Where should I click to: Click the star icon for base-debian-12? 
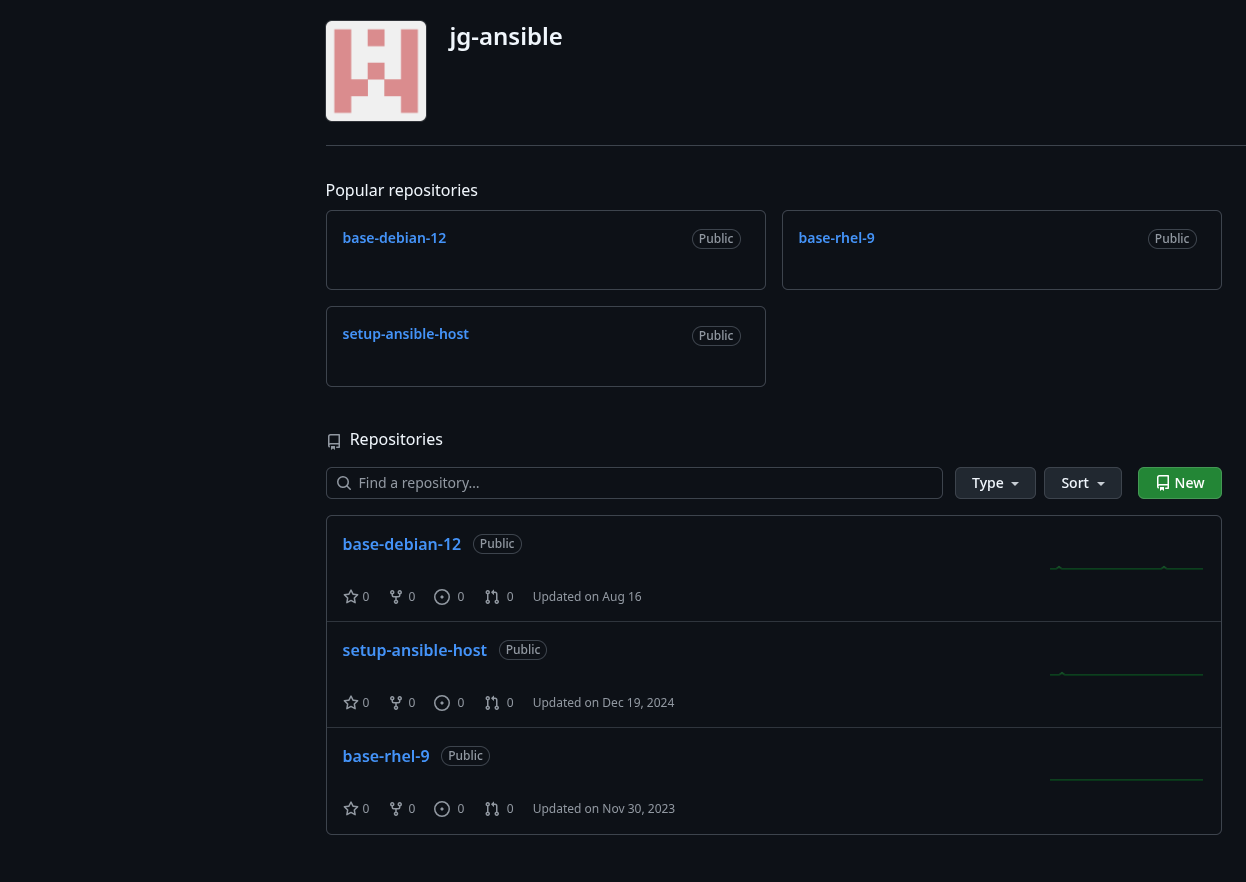pyautogui.click(x=351, y=597)
